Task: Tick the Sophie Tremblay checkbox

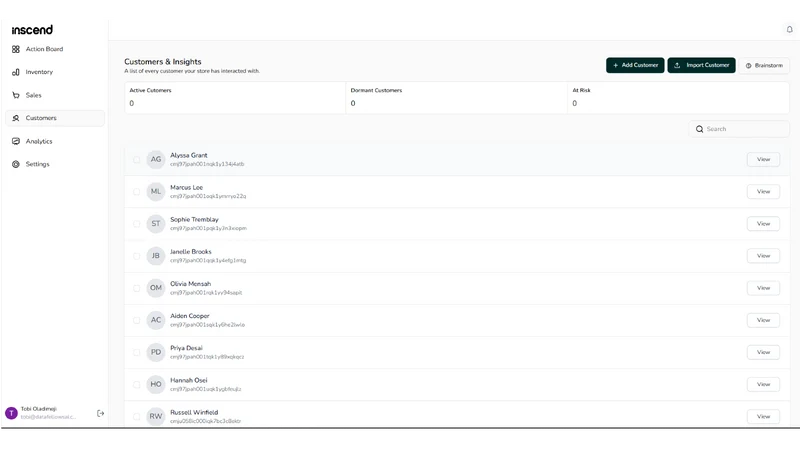Action: 136,224
